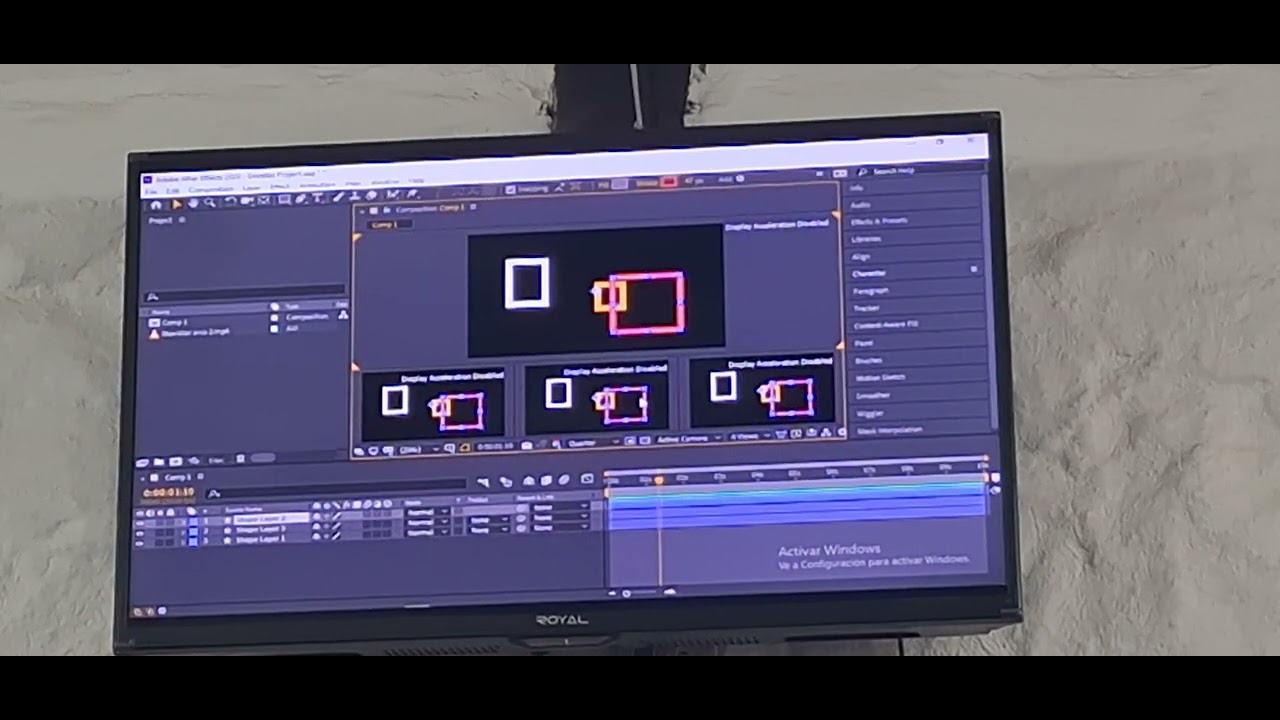Open the Layer menu
Viewport: 1280px width, 720px height.
[251, 188]
